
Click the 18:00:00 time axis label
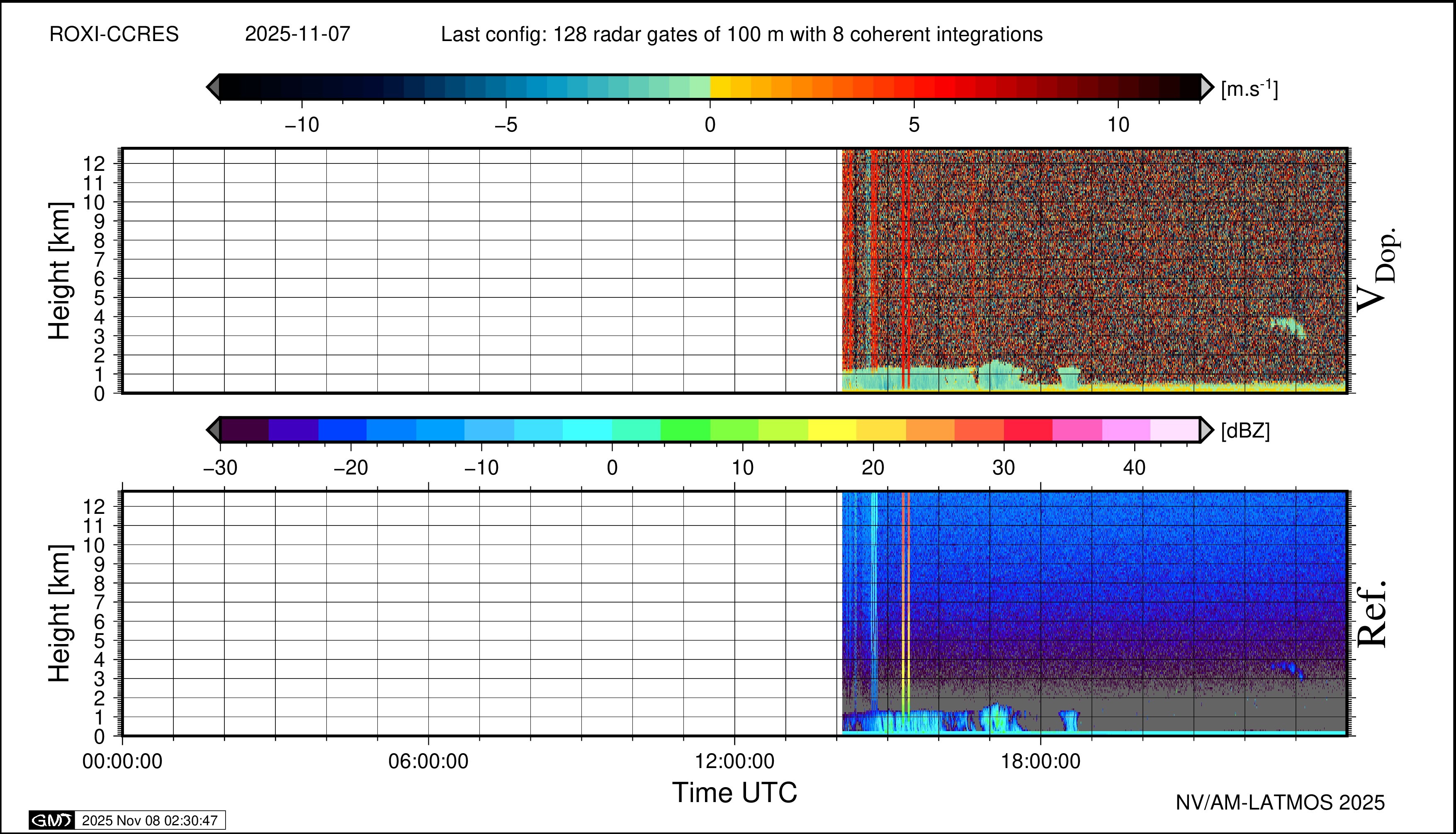pyautogui.click(x=1041, y=761)
